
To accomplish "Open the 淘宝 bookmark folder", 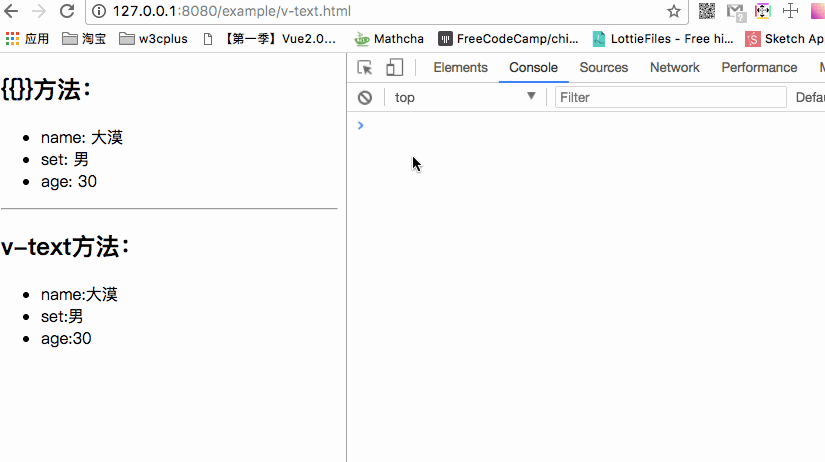I will 84,39.
